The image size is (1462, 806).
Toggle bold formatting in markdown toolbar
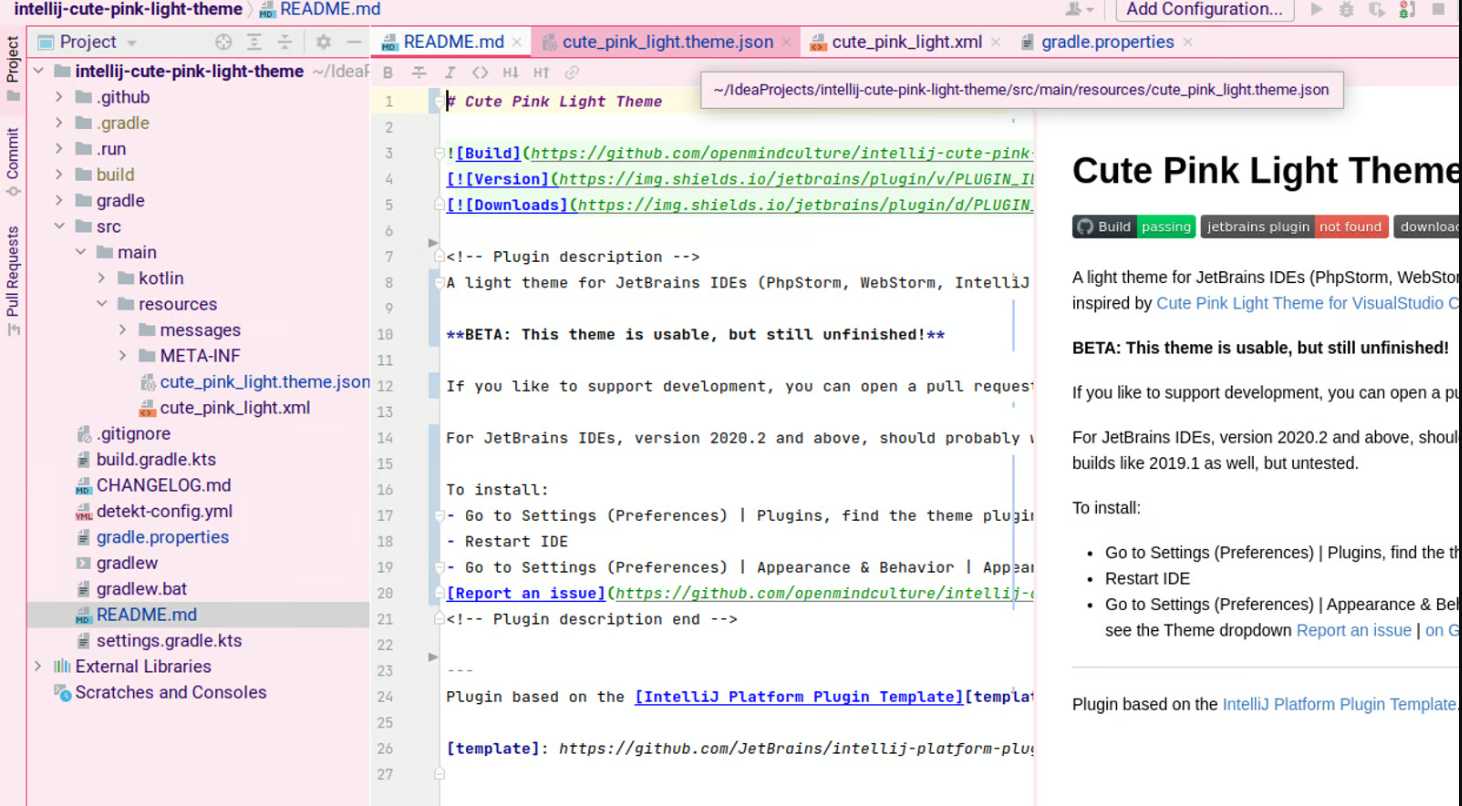(388, 72)
